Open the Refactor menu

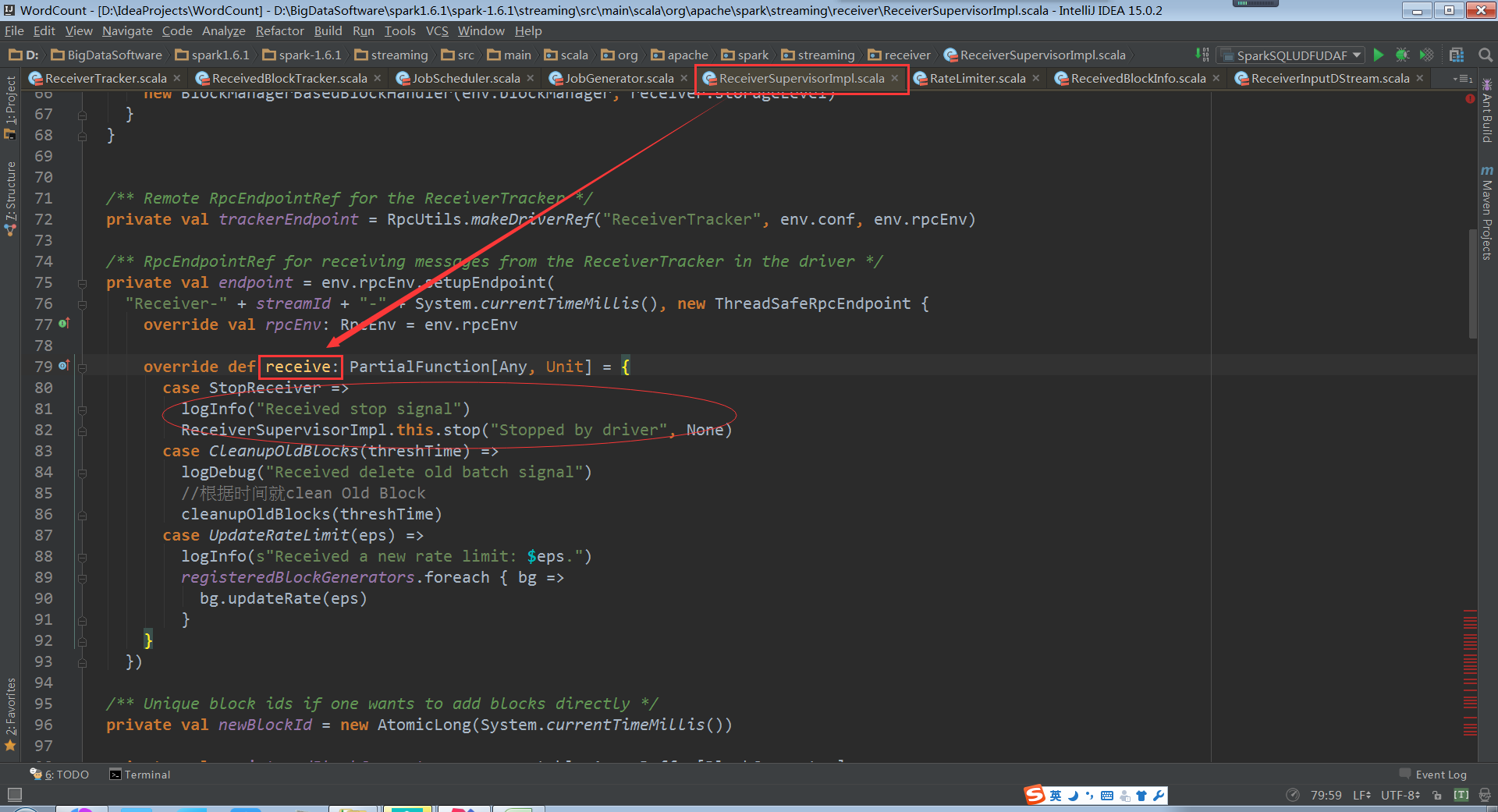click(x=279, y=31)
